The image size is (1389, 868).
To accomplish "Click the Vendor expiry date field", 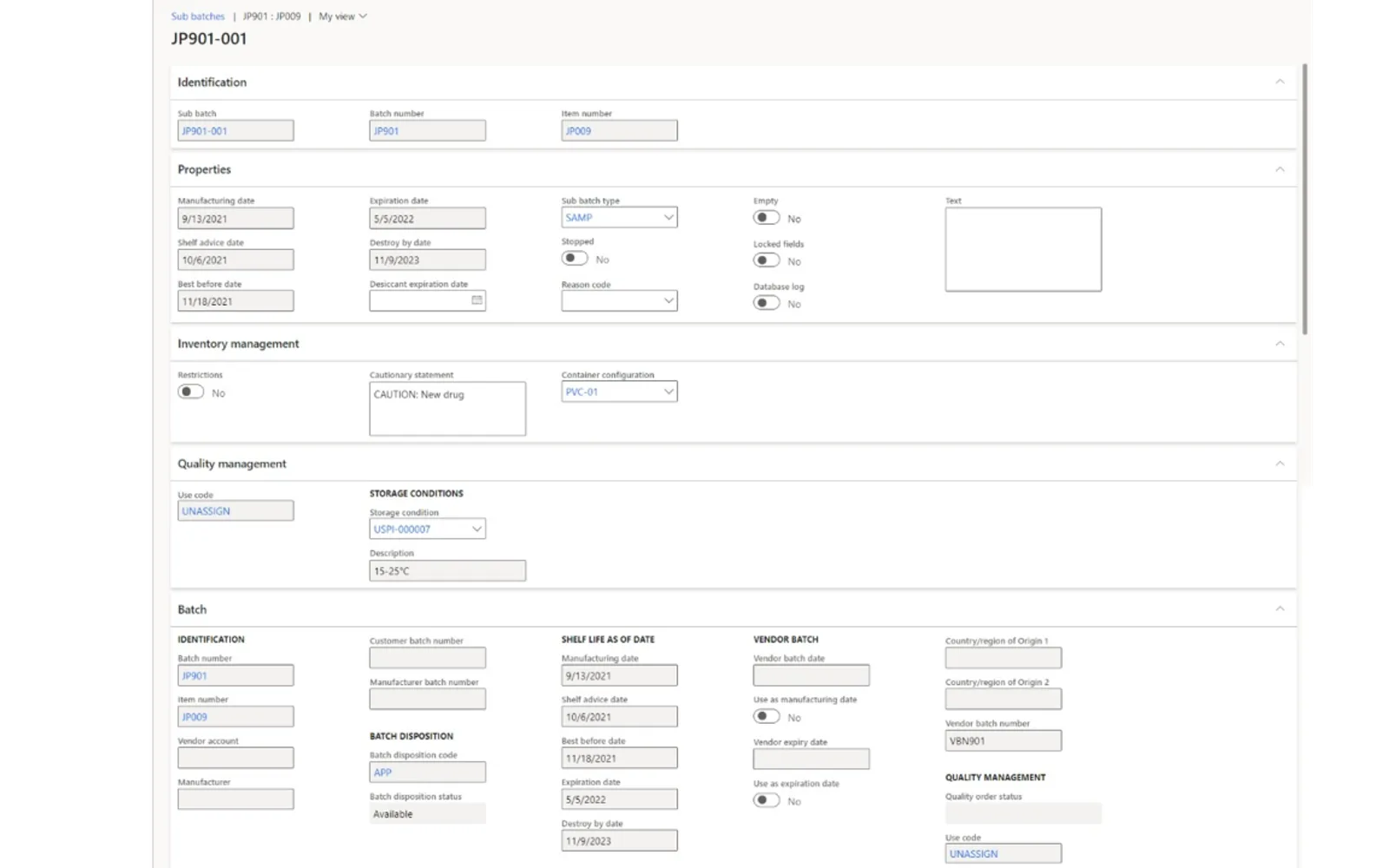I will tap(811, 759).
